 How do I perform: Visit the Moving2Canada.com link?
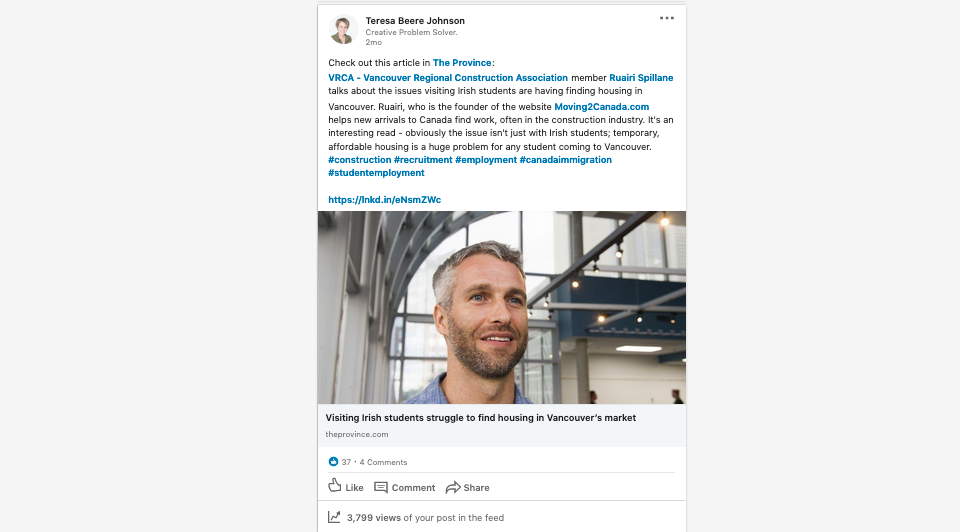[x=602, y=107]
